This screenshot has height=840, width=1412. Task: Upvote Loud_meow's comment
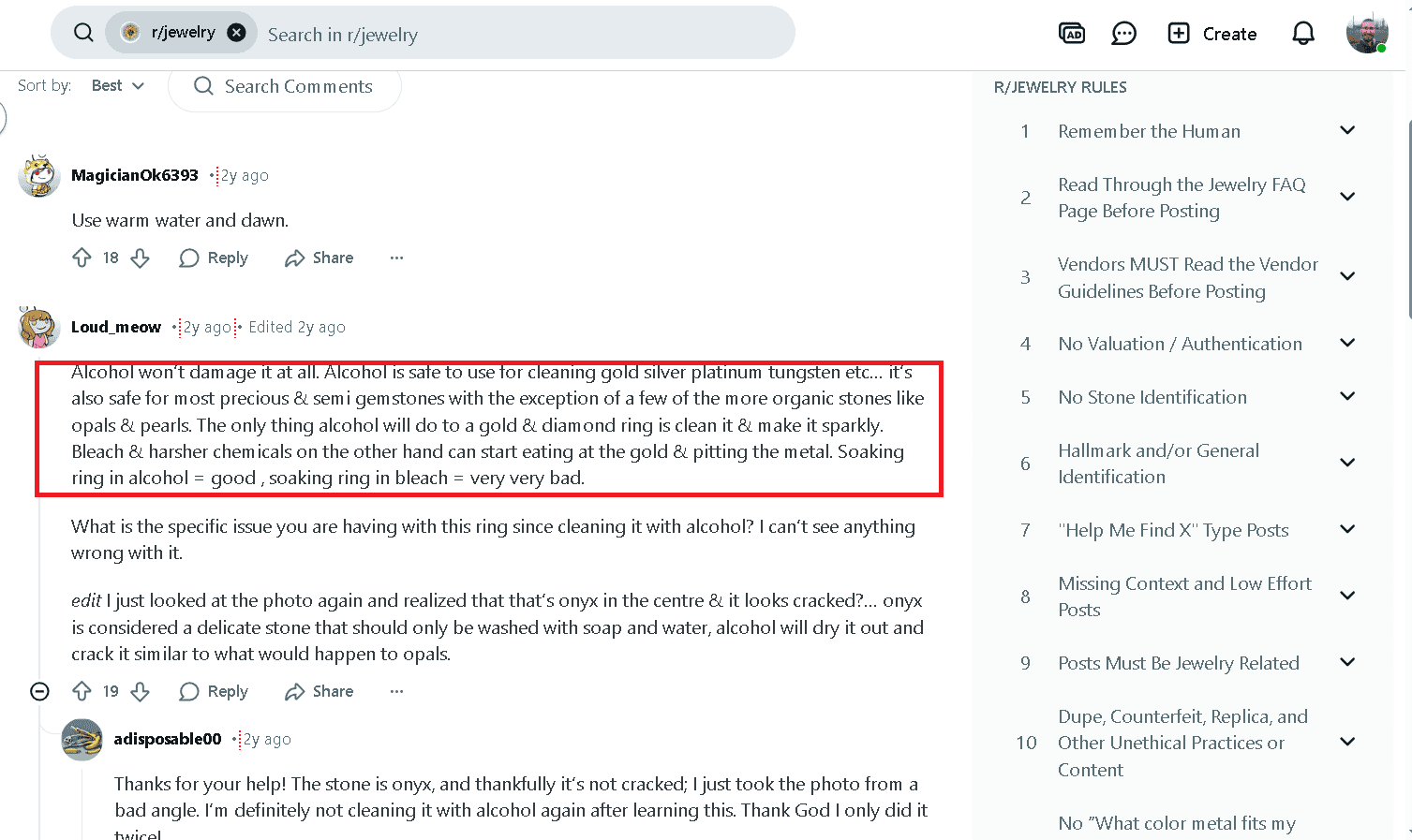[x=82, y=691]
